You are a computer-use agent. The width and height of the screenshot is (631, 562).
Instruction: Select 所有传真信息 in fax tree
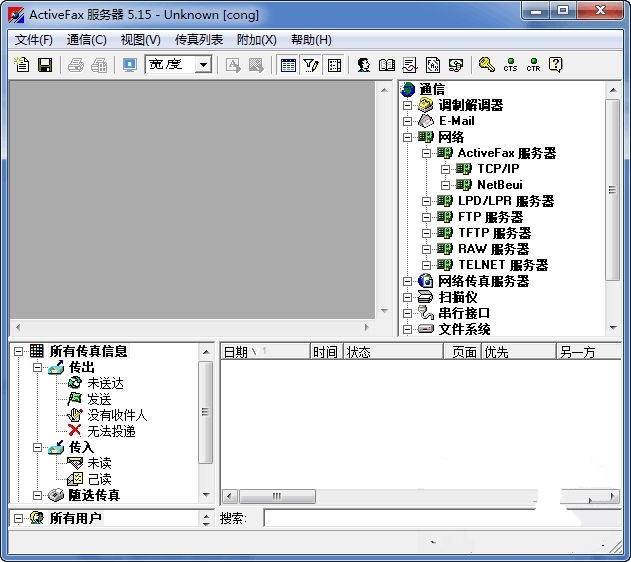89,351
